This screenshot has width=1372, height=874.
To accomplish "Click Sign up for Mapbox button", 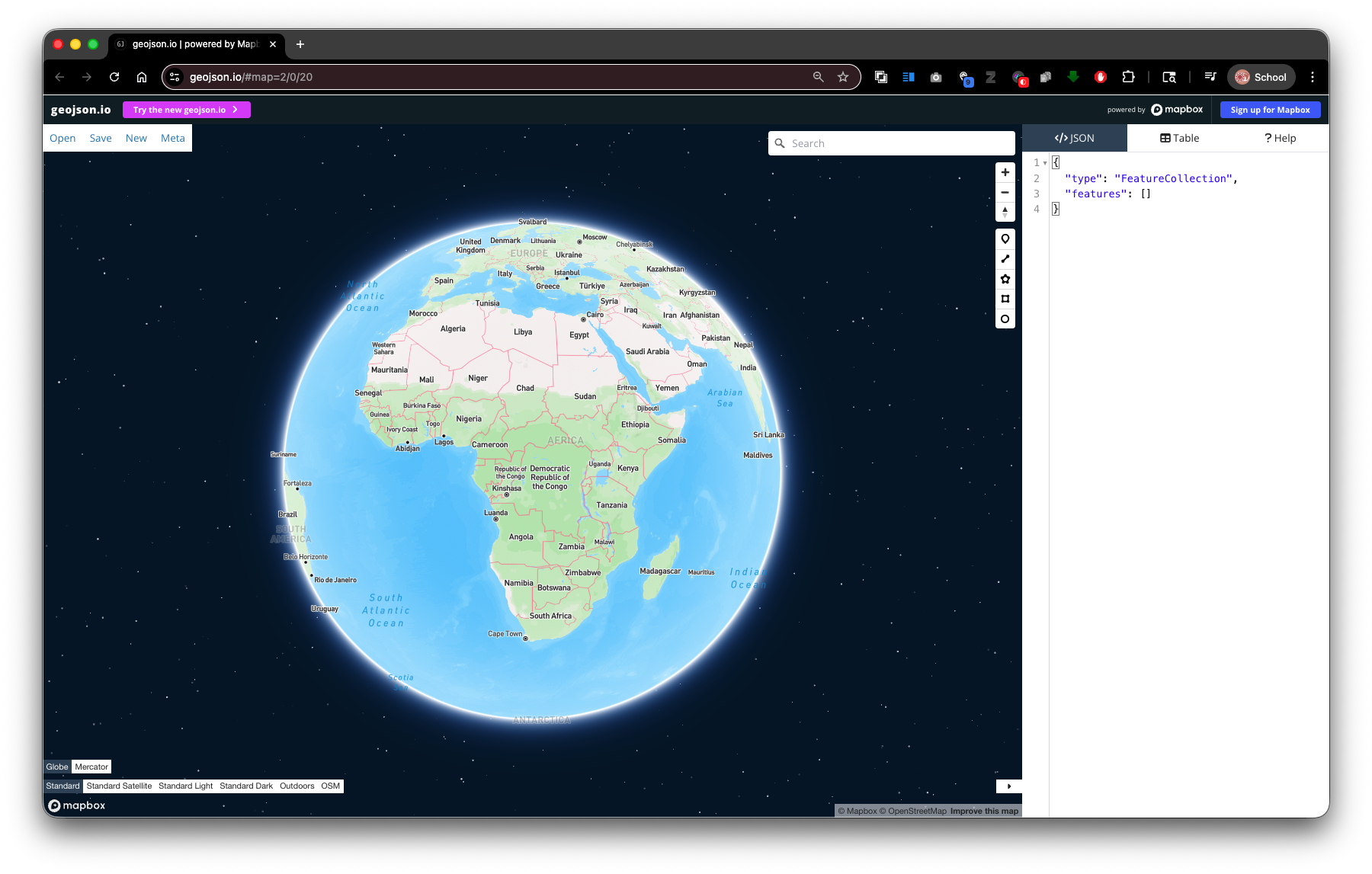I will pyautogui.click(x=1270, y=110).
